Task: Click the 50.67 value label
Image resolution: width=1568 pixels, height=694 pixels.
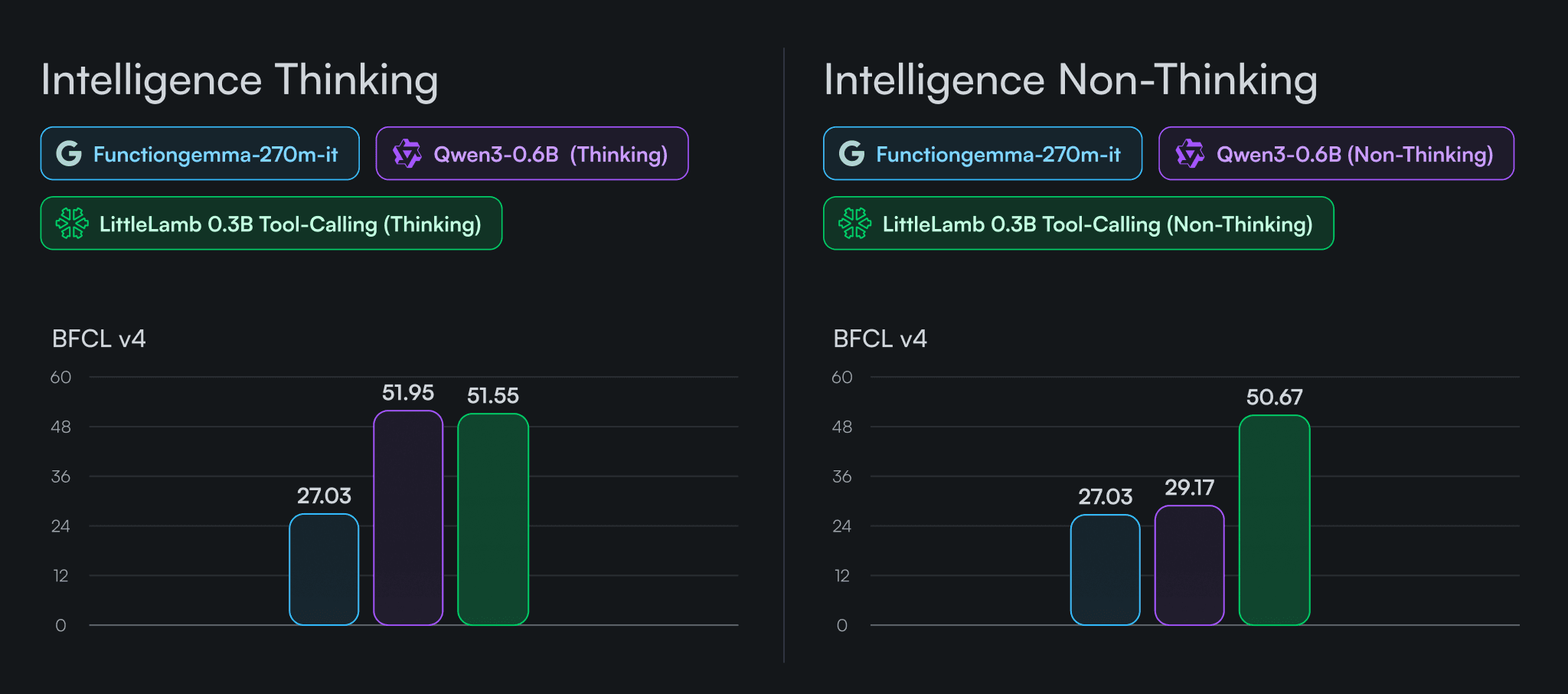Action: point(1274,397)
